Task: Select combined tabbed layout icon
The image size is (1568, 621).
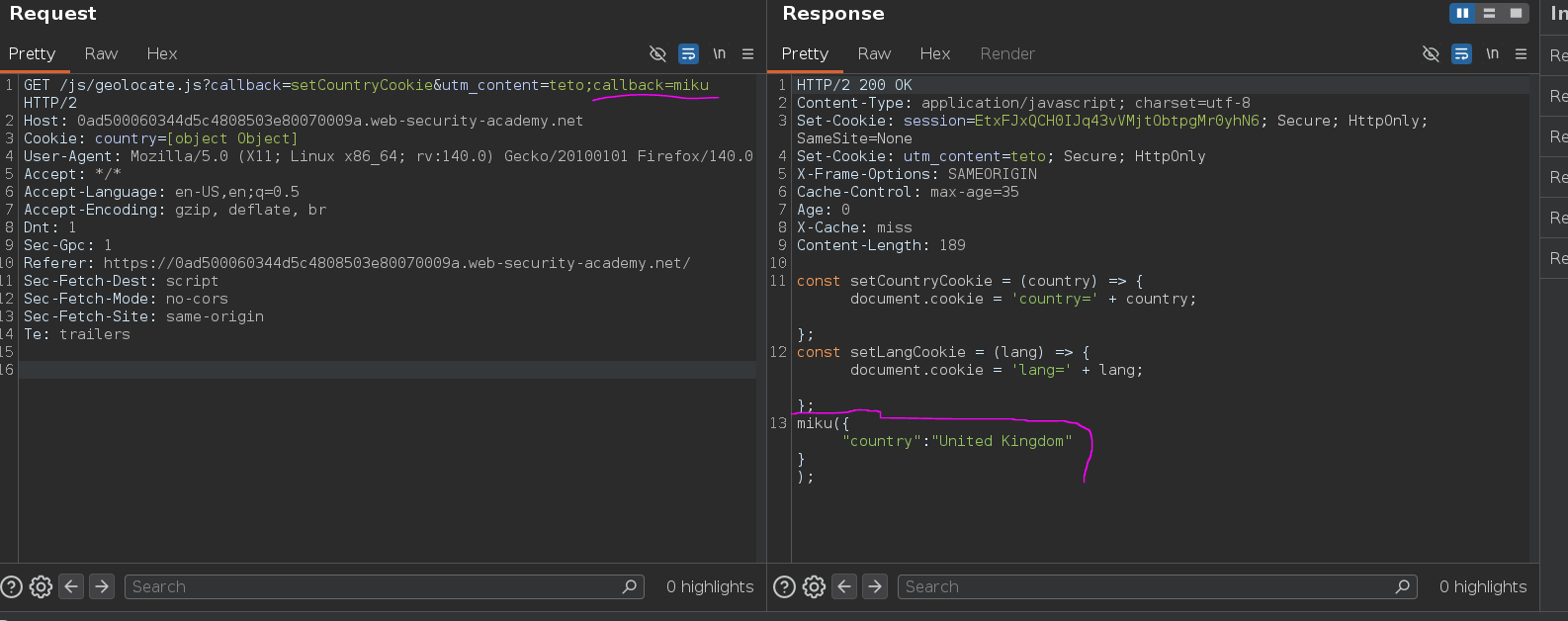Action: tap(1516, 13)
